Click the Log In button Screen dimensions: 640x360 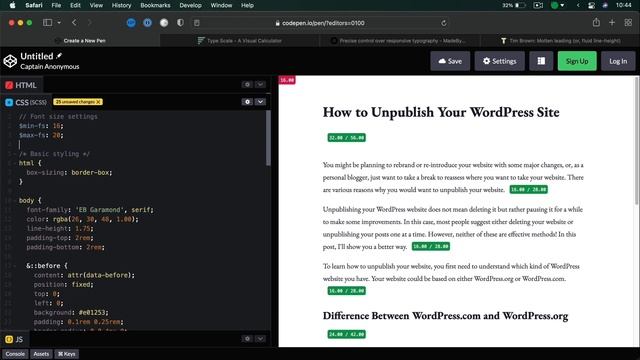tap(618, 61)
